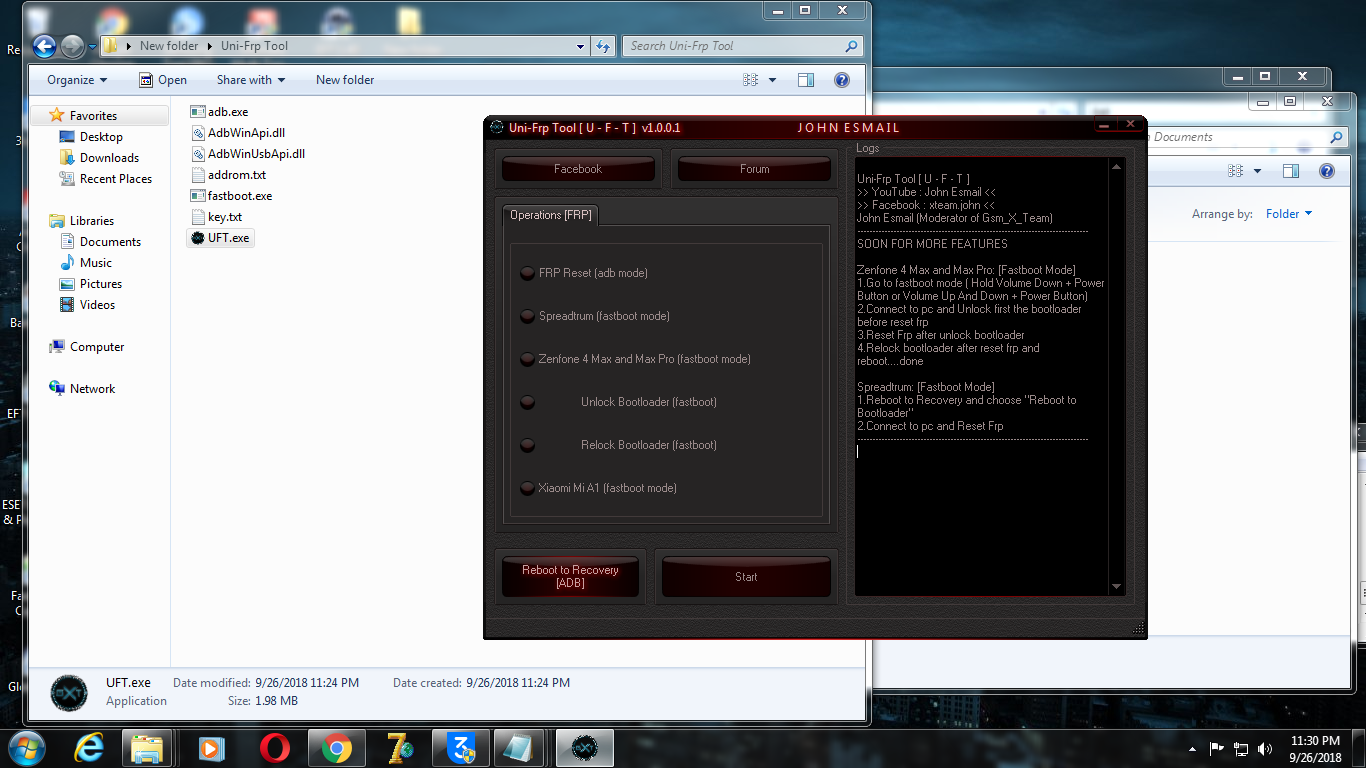Viewport: 1366px width, 768px height.
Task: Open Pictures library
Action: 101,284
